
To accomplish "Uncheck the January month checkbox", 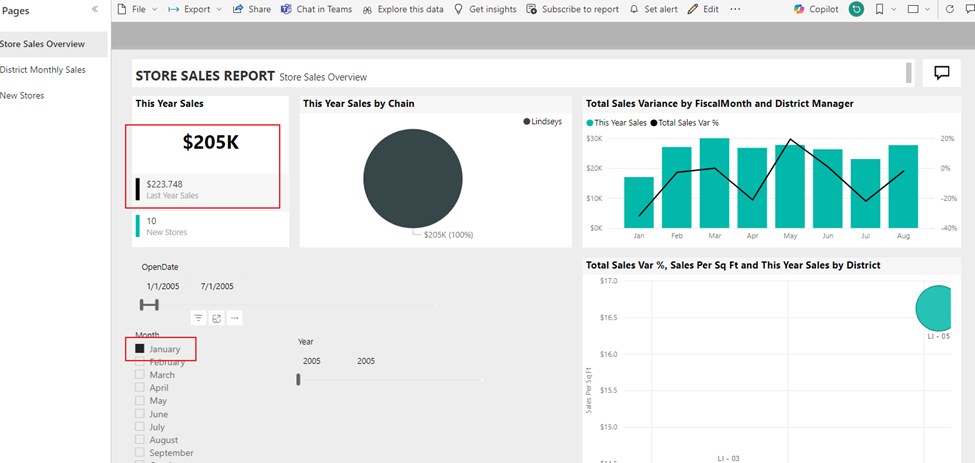I will [x=140, y=349].
